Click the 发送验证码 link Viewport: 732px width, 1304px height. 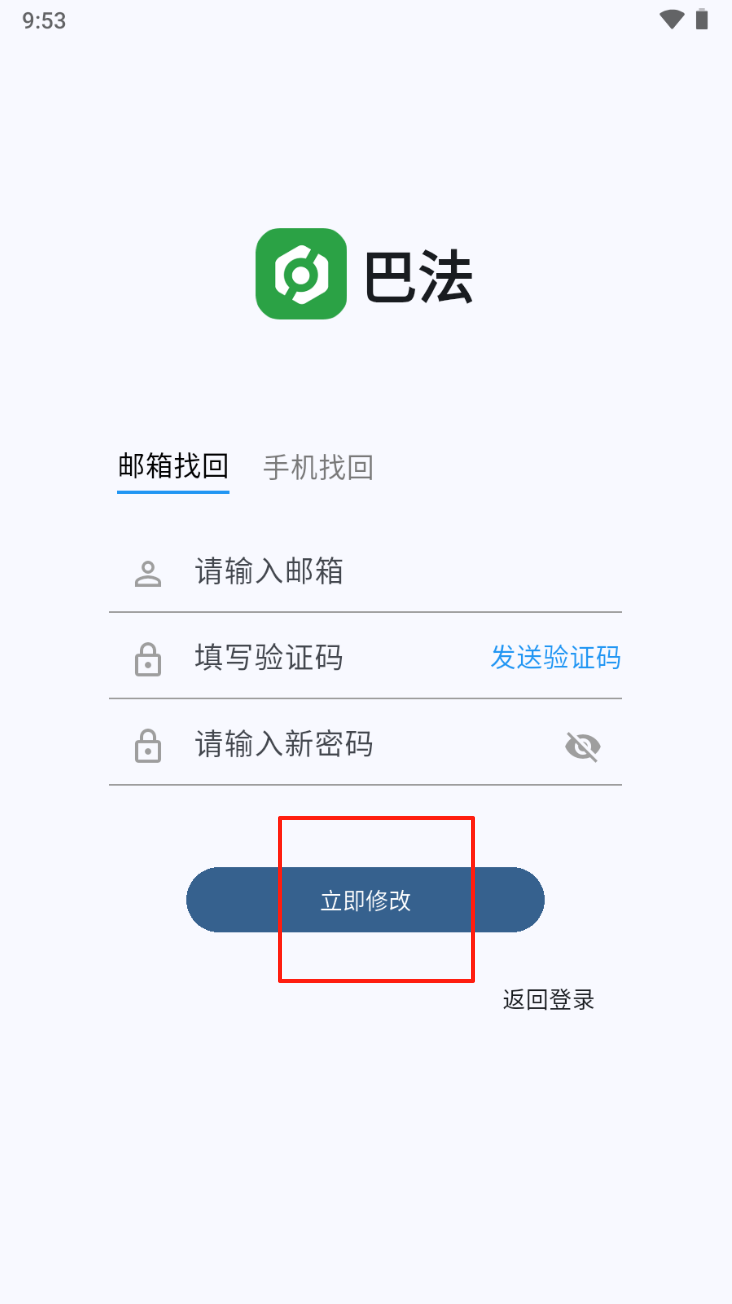tap(556, 657)
